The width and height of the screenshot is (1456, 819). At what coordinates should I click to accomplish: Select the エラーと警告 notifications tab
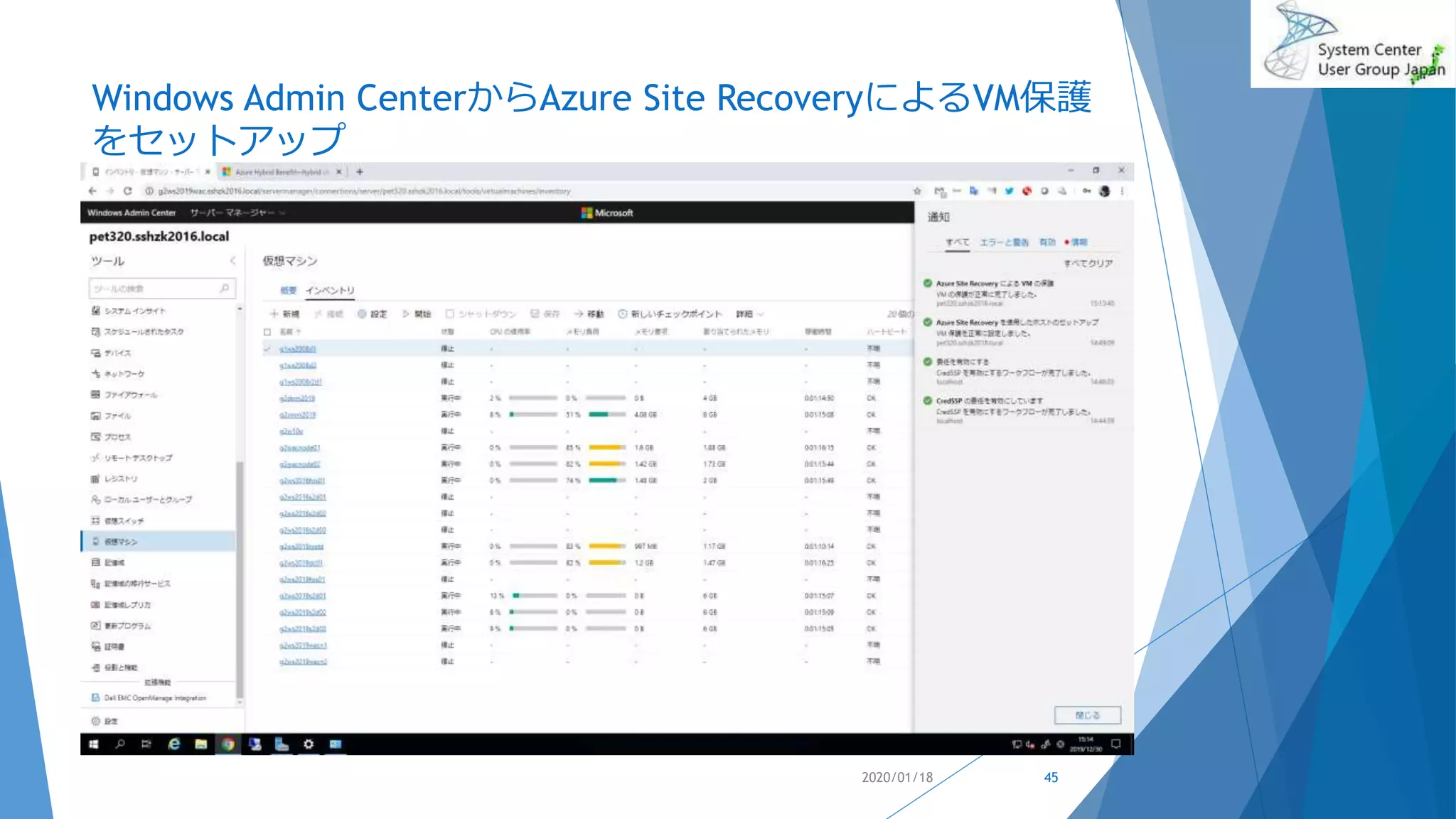click(x=1004, y=242)
